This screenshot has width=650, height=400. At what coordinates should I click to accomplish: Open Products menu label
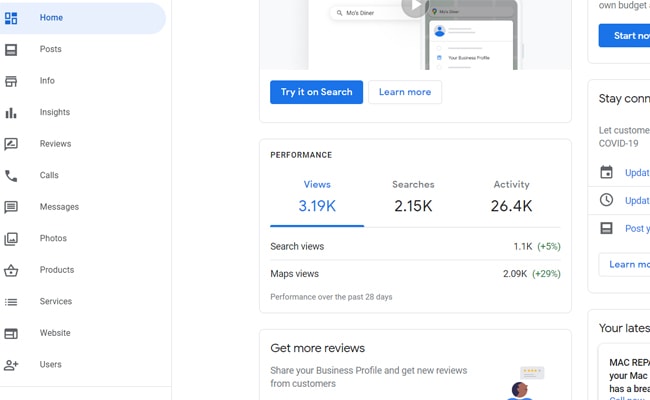(x=57, y=270)
